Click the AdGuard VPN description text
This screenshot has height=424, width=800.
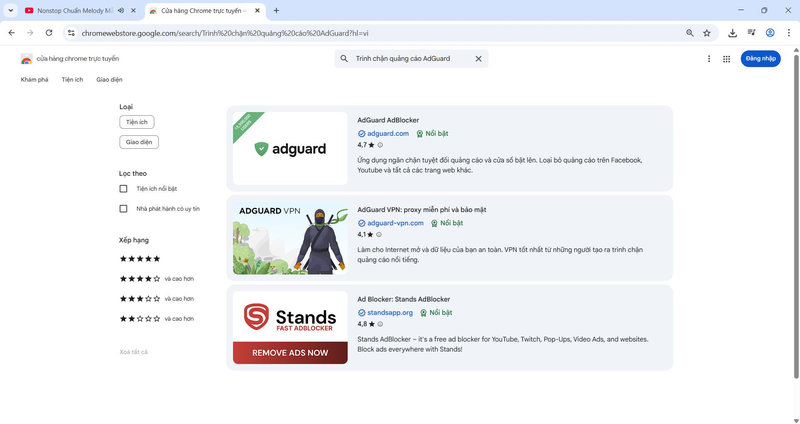500,255
